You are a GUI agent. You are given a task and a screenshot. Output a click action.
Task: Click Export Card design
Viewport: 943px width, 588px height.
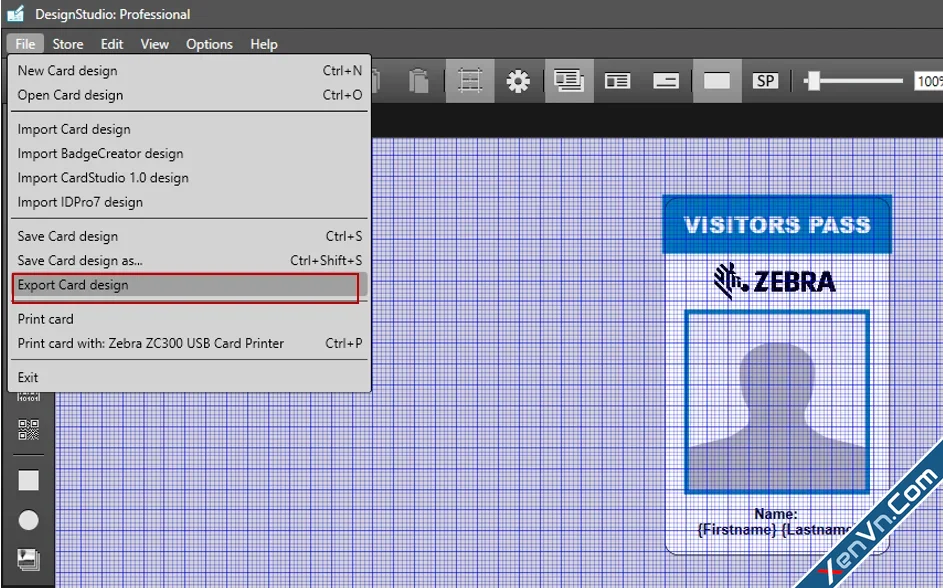[x=189, y=285]
